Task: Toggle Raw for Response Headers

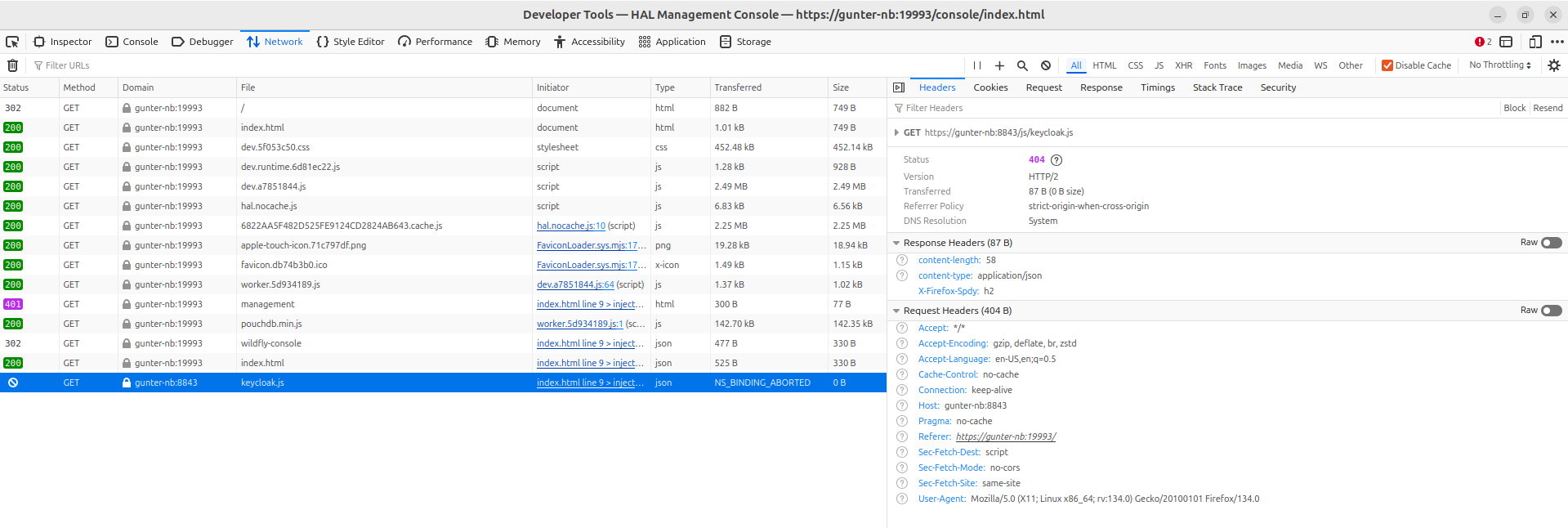Action: point(1551,243)
